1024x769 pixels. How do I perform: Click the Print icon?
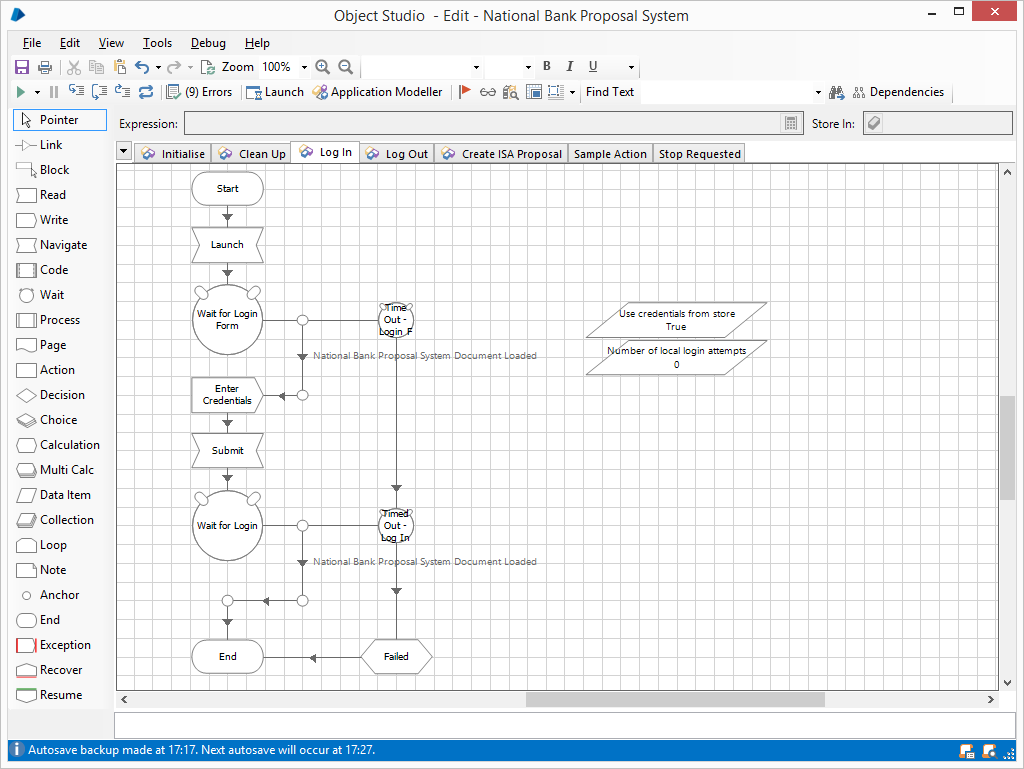click(x=45, y=67)
